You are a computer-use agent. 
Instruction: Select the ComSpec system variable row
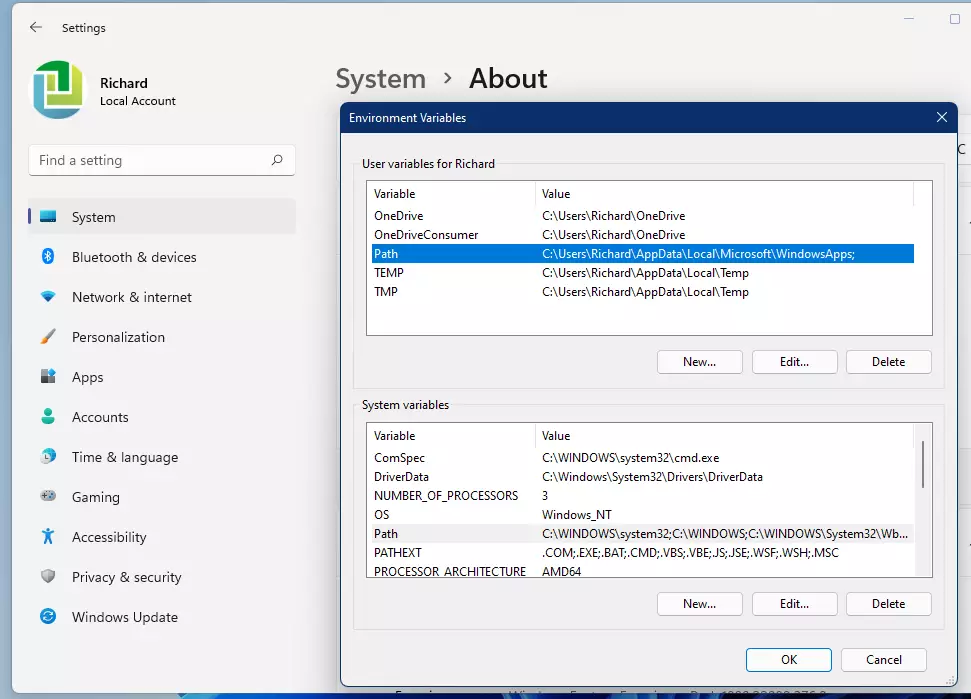643,458
